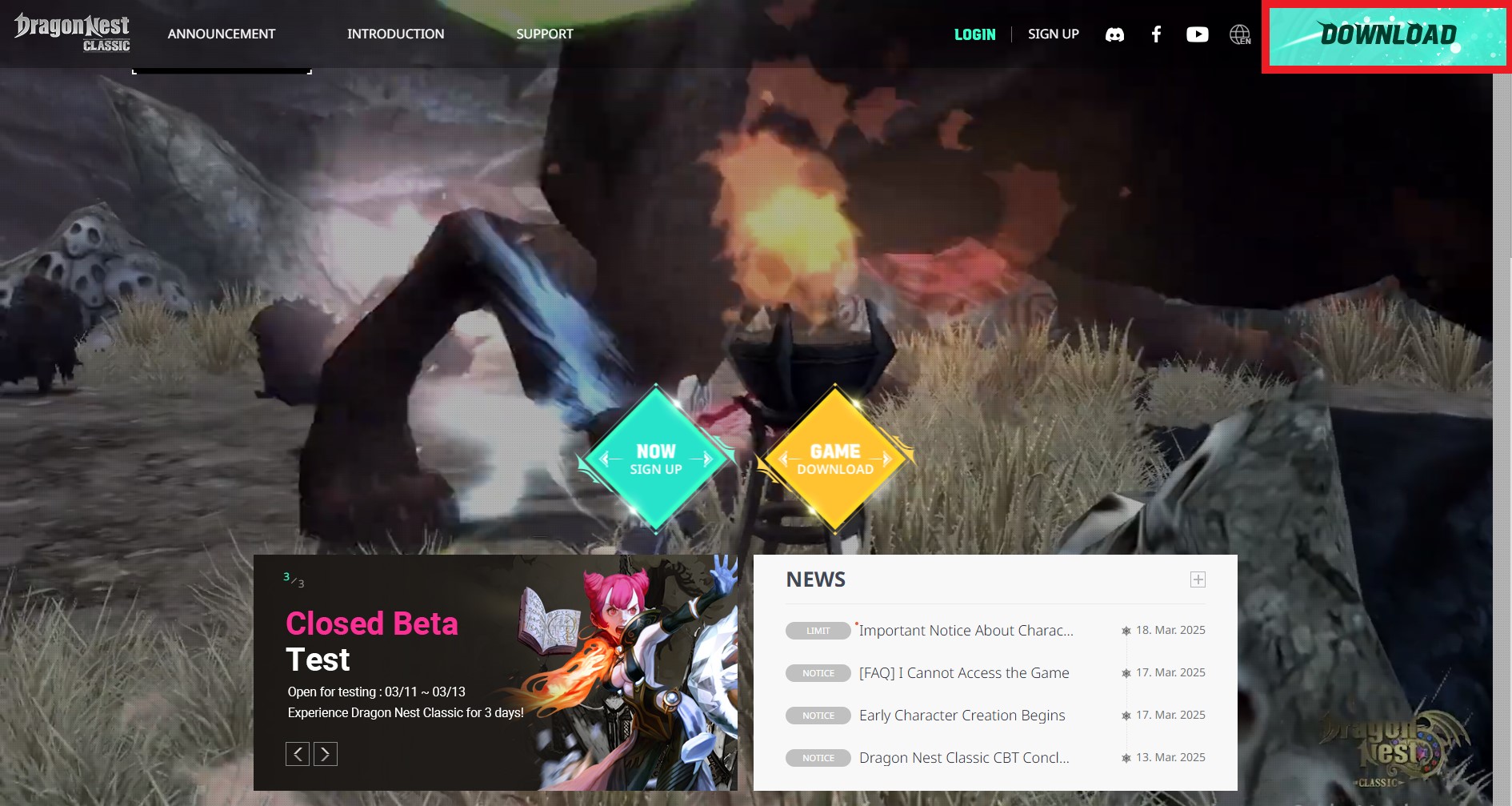Screen dimensions: 1512x806
Task: Open the FAQ Cannot Access Game notice
Action: (963, 673)
